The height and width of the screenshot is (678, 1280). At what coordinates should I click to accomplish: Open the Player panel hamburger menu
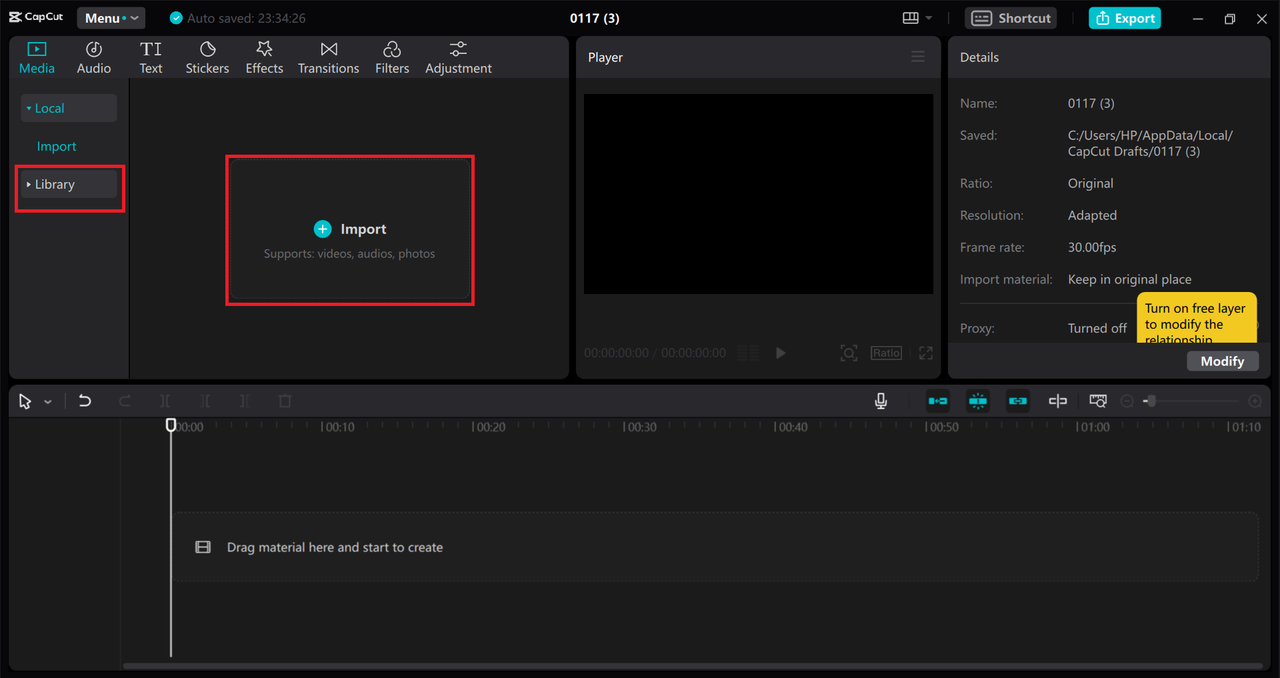pos(918,57)
